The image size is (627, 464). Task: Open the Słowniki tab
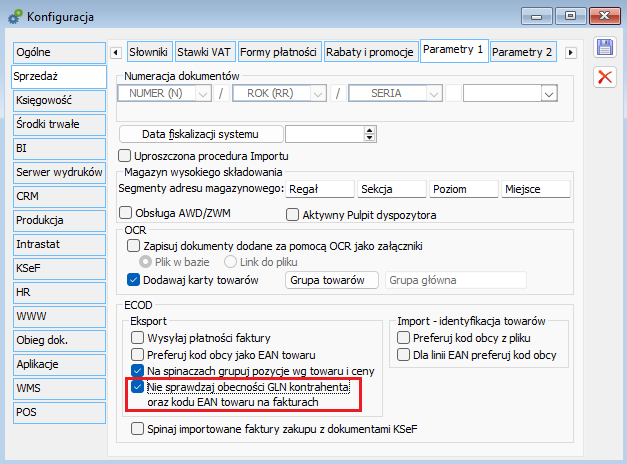tap(150, 52)
